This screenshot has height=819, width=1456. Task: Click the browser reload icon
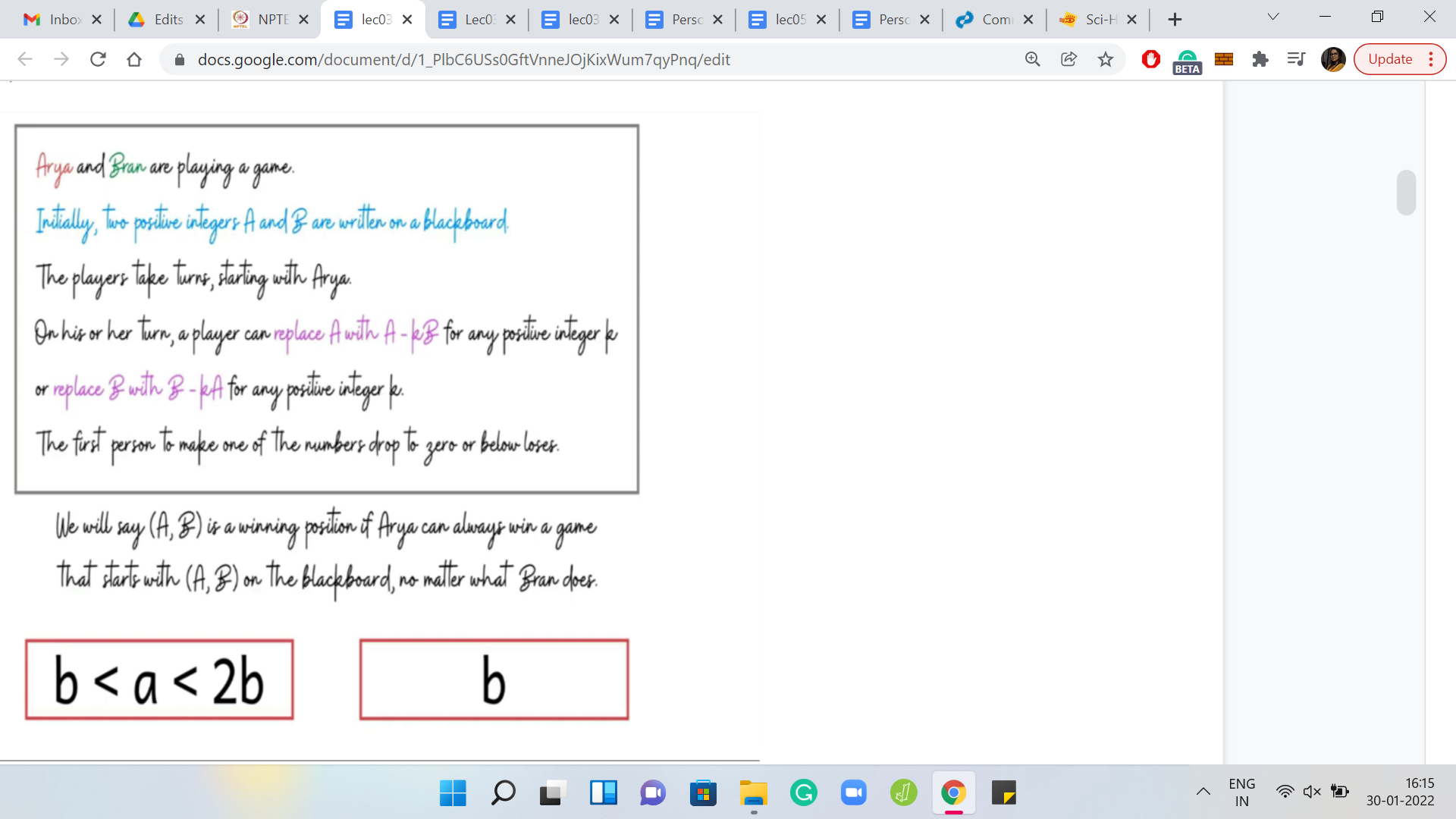(98, 59)
